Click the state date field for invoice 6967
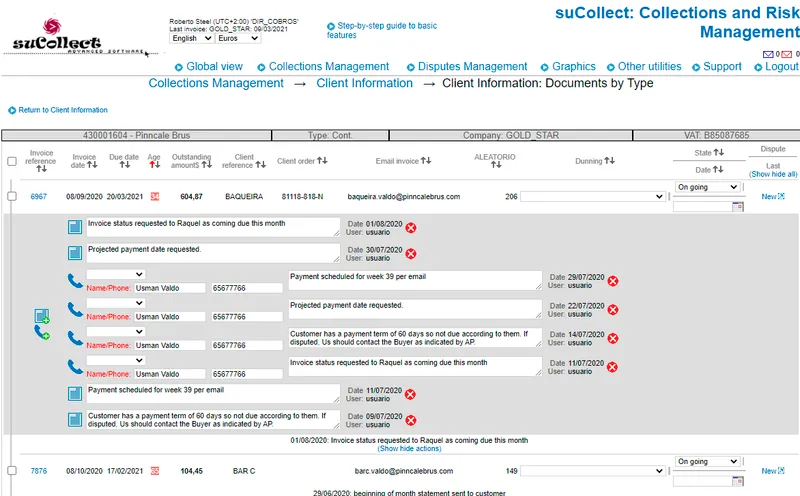The image size is (800, 496). (703, 207)
